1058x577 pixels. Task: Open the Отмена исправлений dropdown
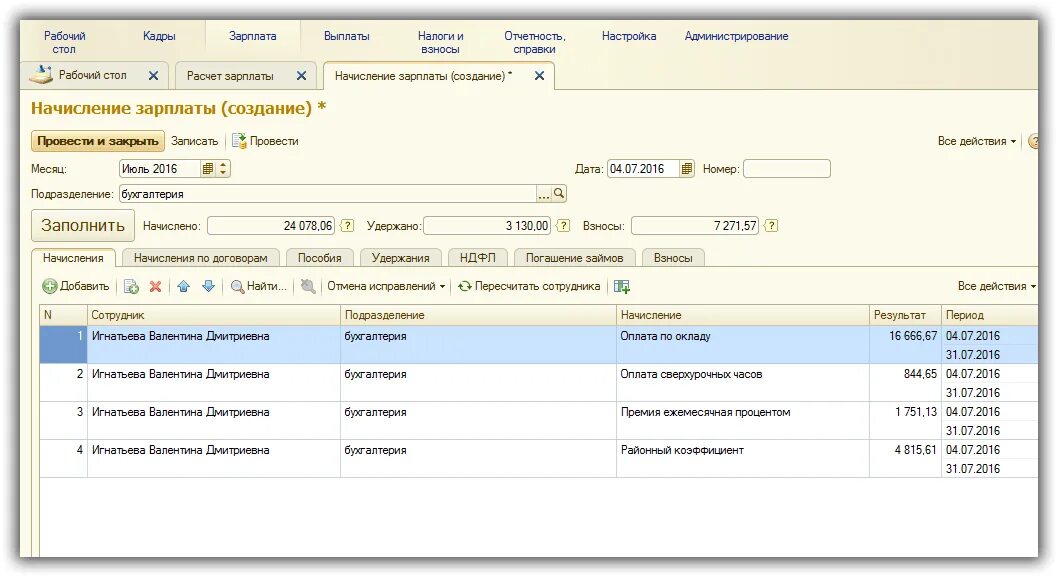tap(386, 286)
